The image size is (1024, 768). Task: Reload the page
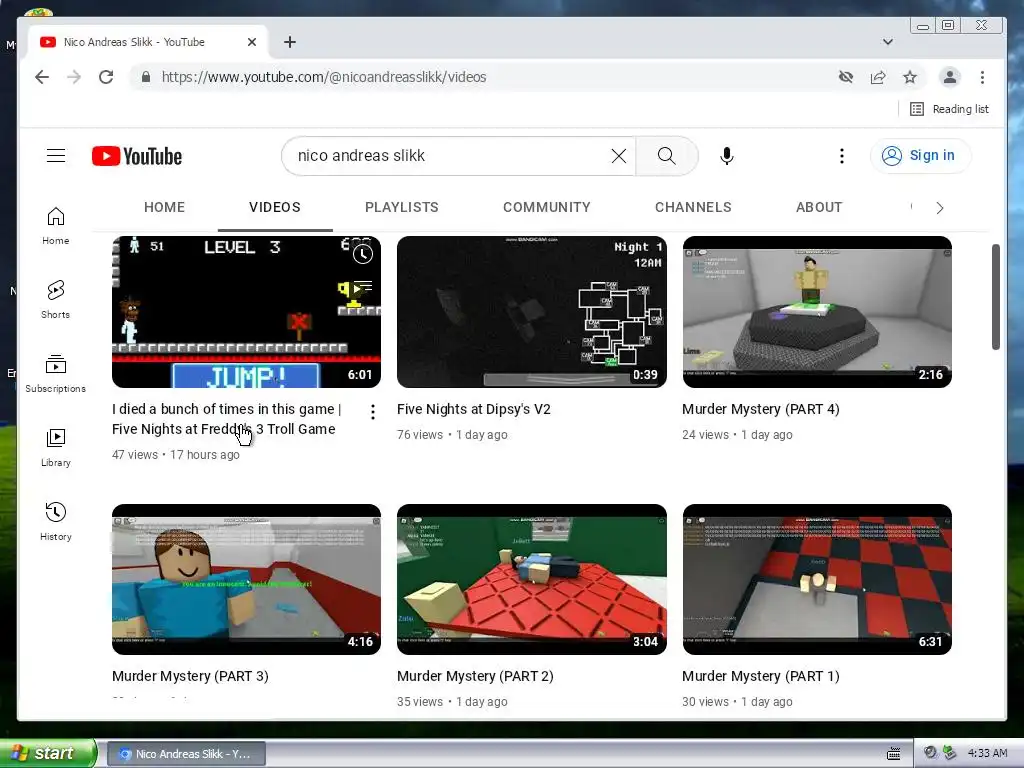[106, 77]
